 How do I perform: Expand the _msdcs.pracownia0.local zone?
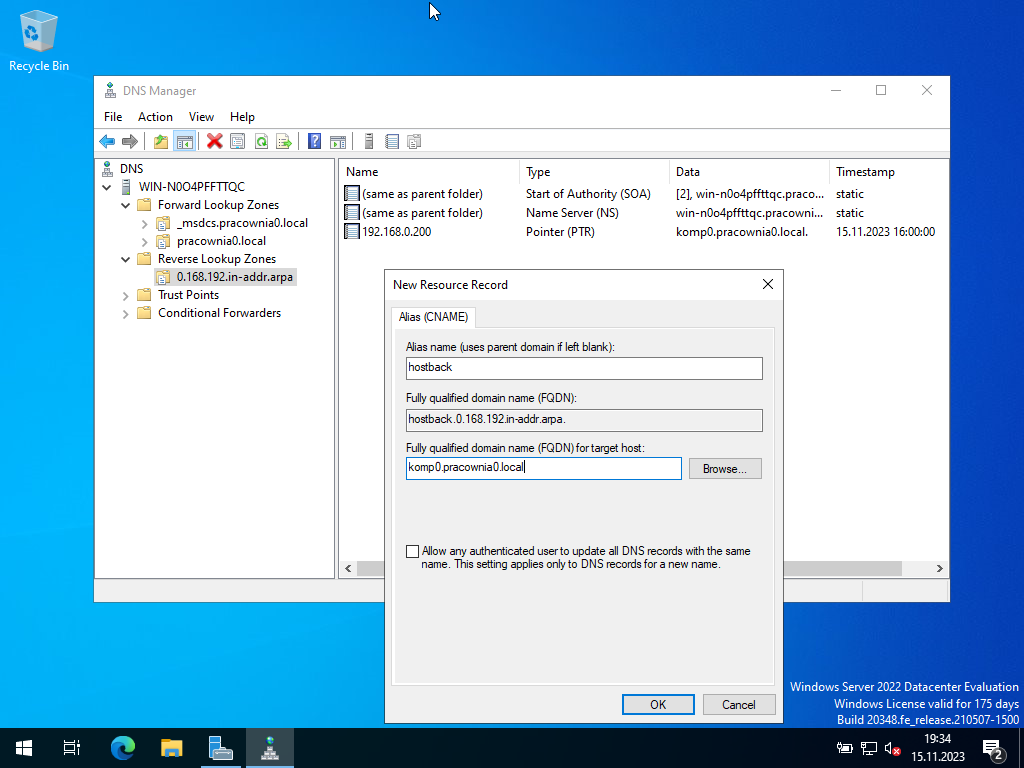point(144,223)
